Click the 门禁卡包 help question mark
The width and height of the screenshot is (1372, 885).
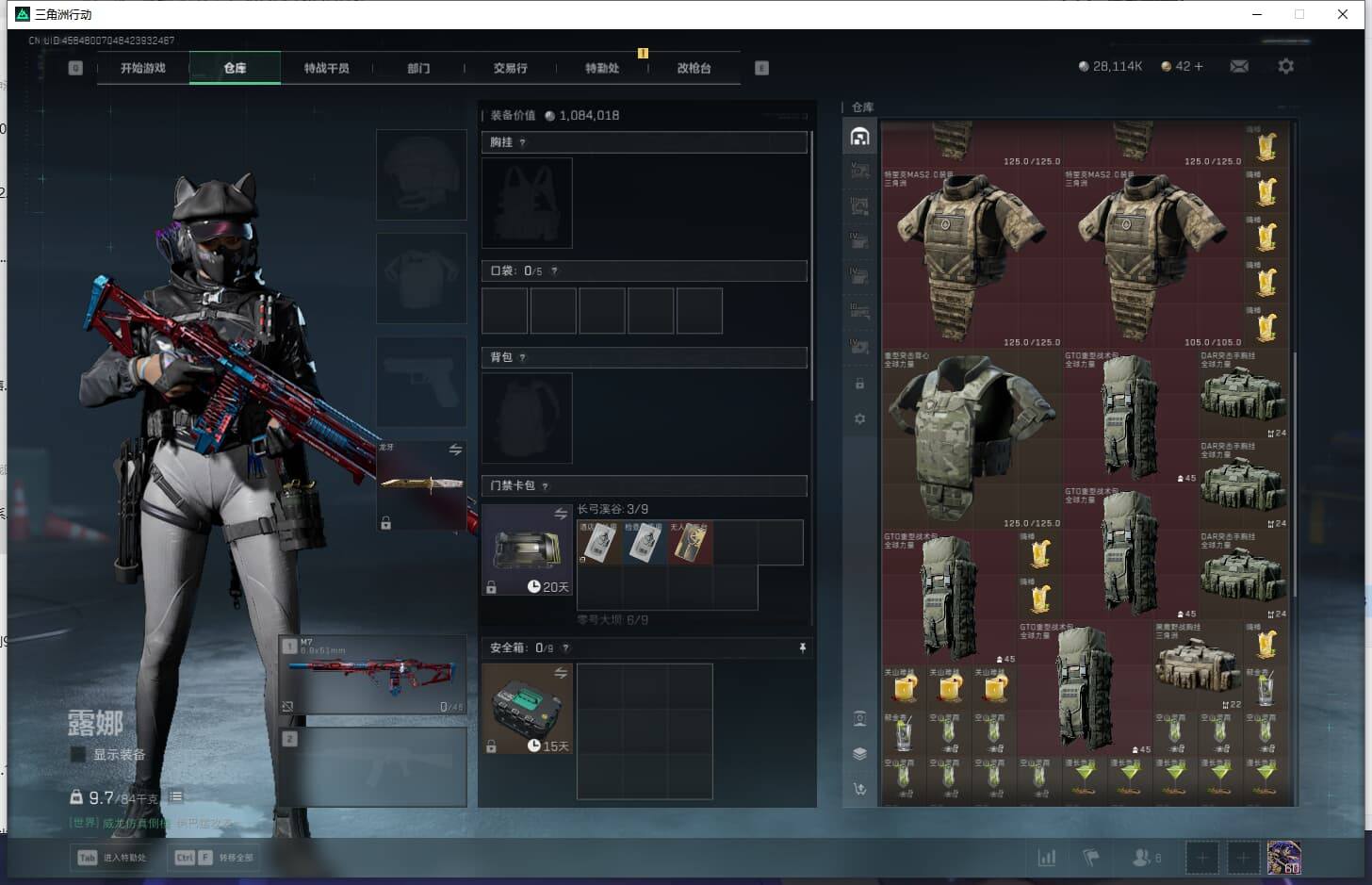click(x=545, y=485)
